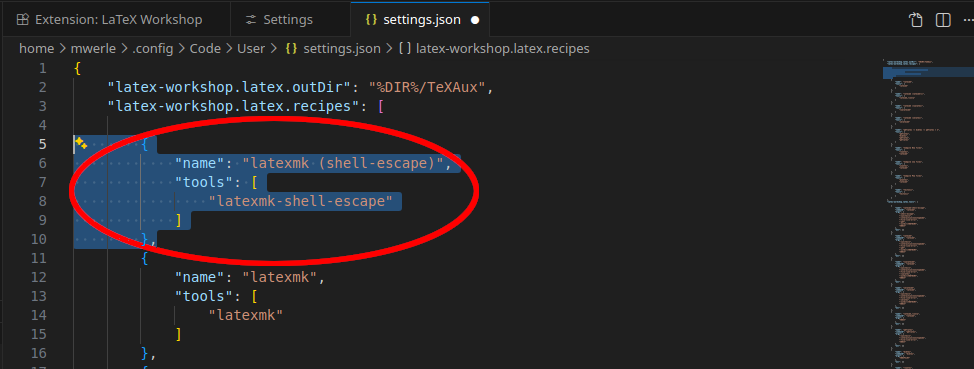Viewport: 974px width, 369px height.
Task: Click line number 16 in the gutter
Action: (39, 353)
